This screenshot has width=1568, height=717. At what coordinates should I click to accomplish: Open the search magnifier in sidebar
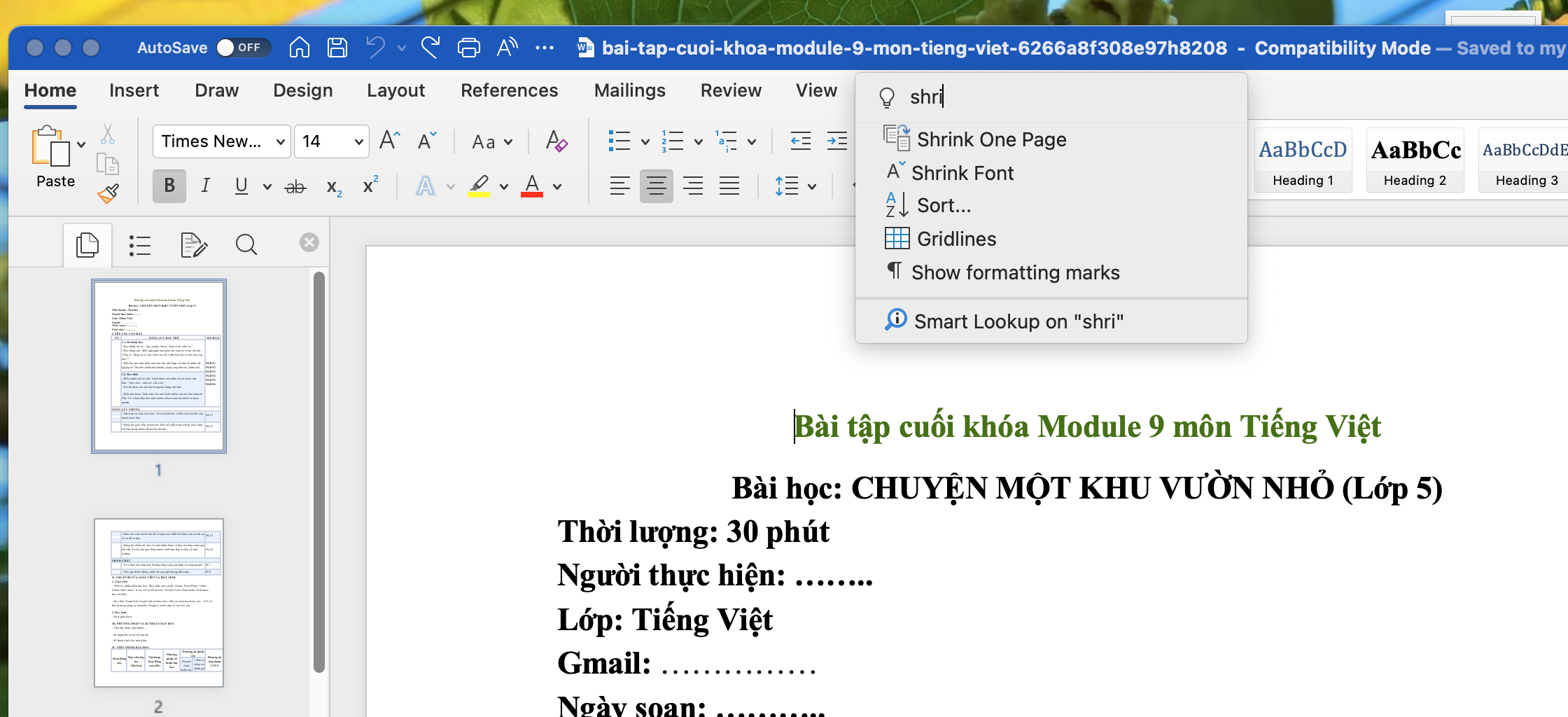tap(246, 245)
